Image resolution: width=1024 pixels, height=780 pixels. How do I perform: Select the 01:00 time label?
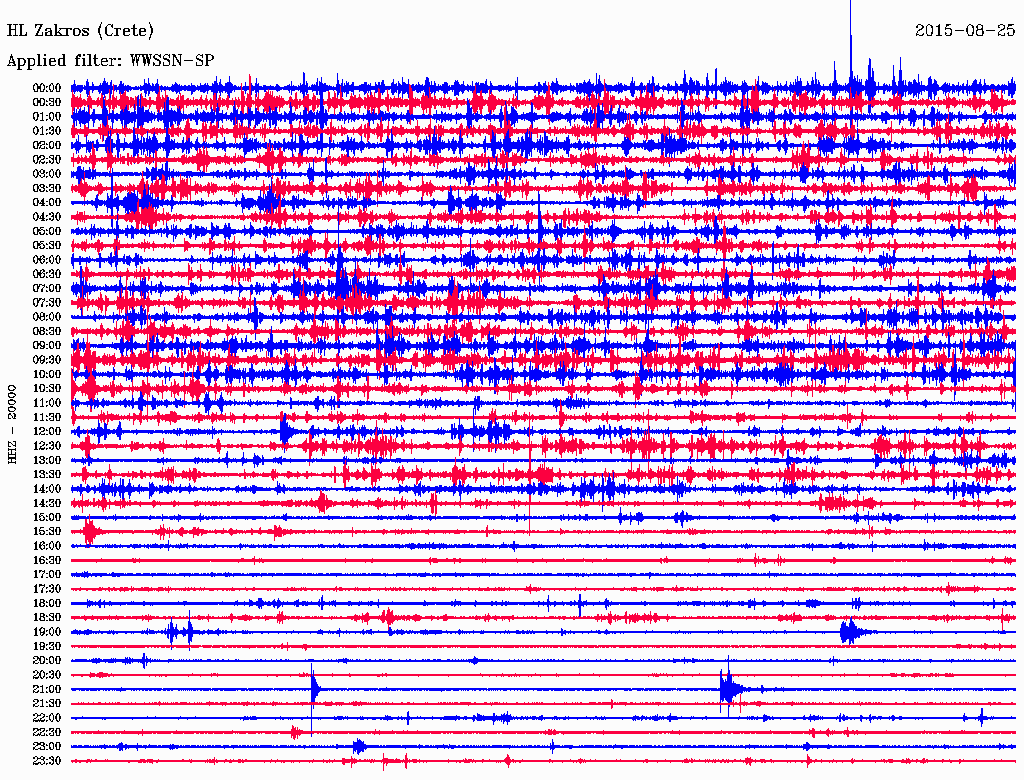point(47,117)
